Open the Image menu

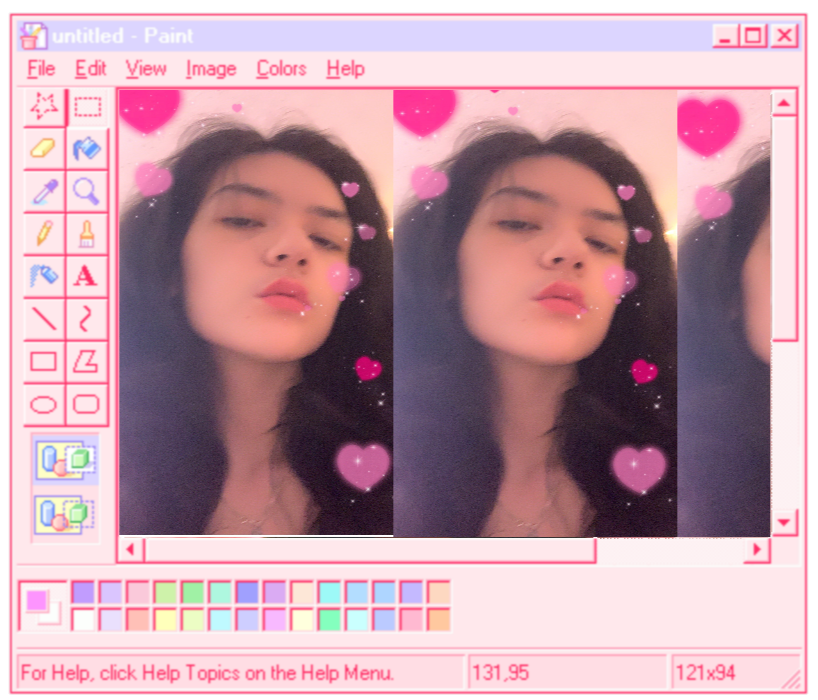click(x=211, y=69)
